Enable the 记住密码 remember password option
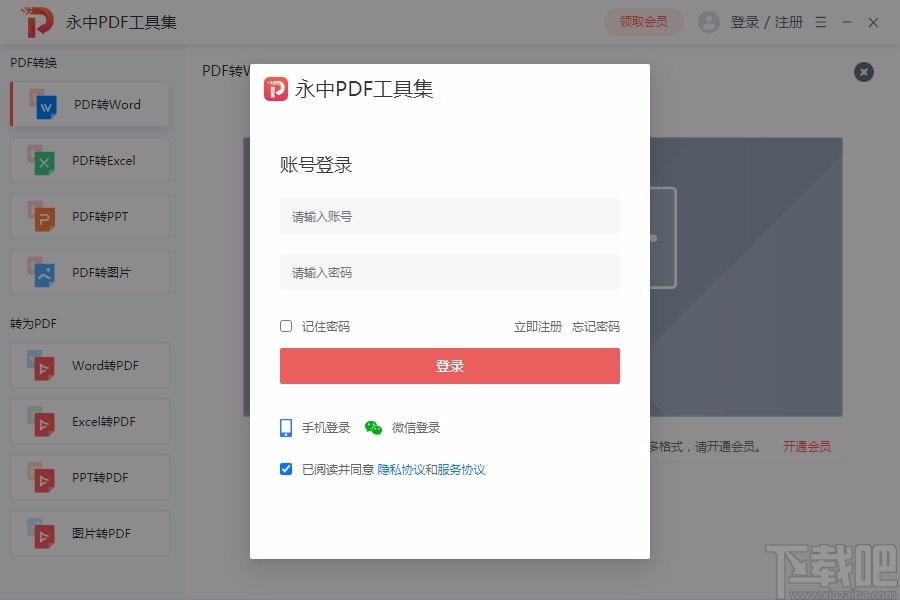 285,326
